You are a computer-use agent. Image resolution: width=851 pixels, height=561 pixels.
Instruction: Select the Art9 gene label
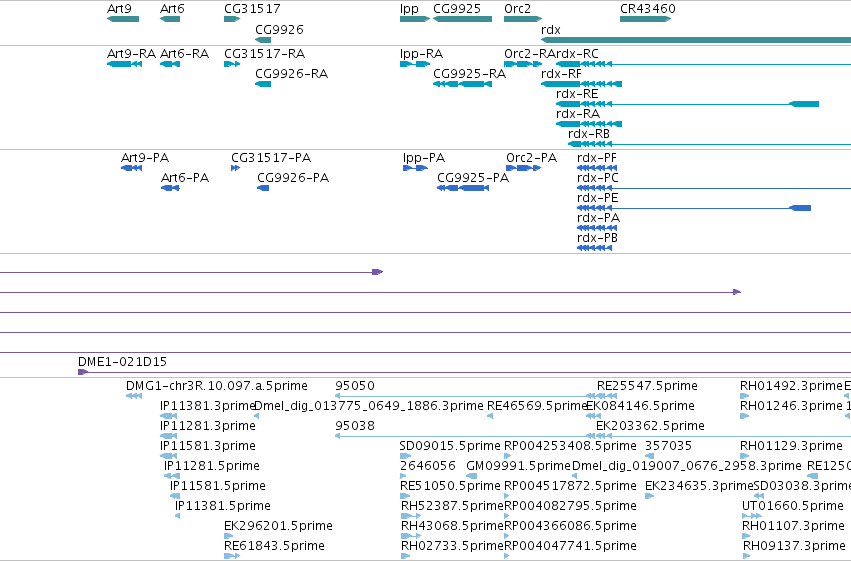coord(119,9)
